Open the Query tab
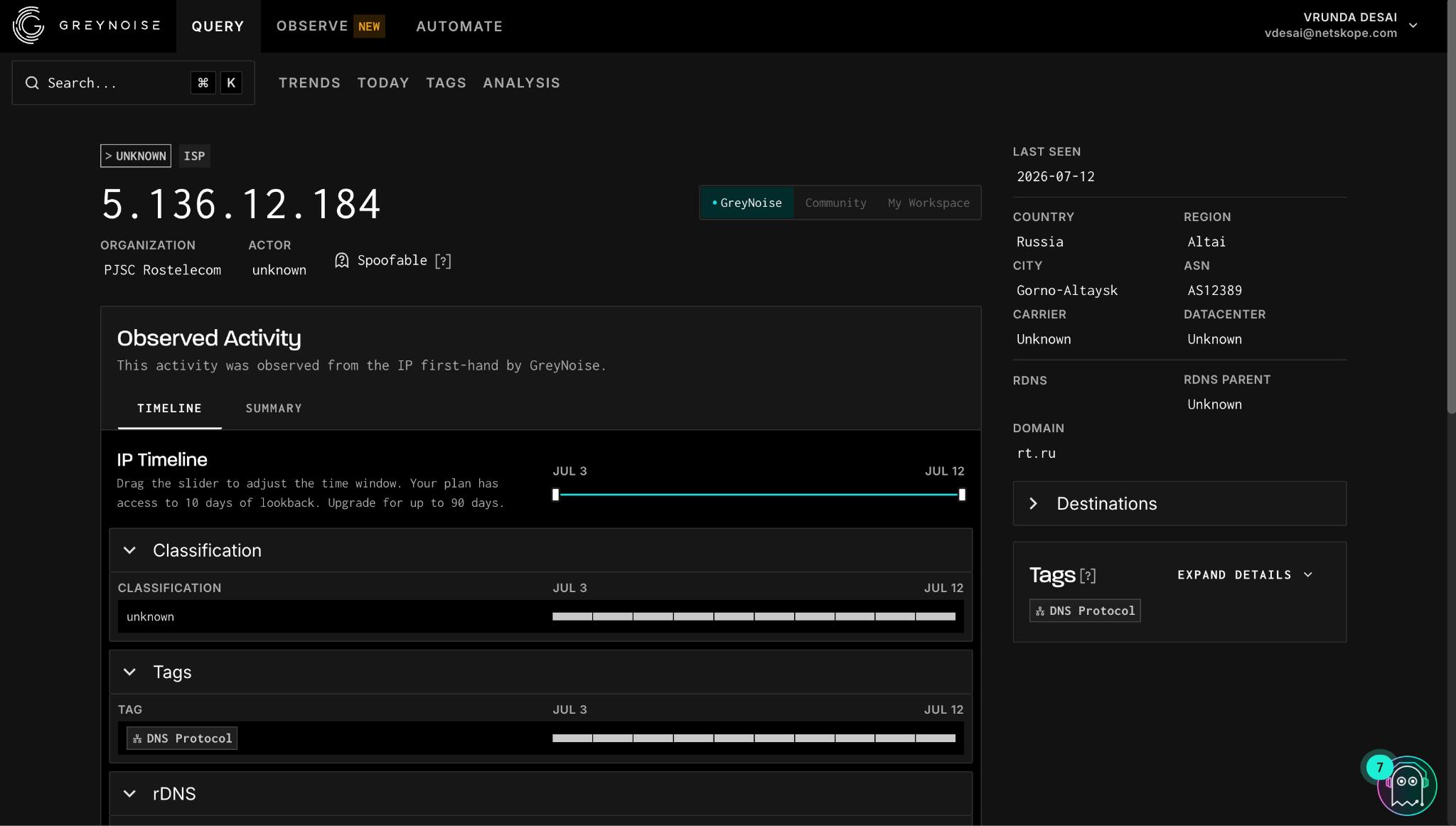The image size is (1456, 826). (x=218, y=26)
